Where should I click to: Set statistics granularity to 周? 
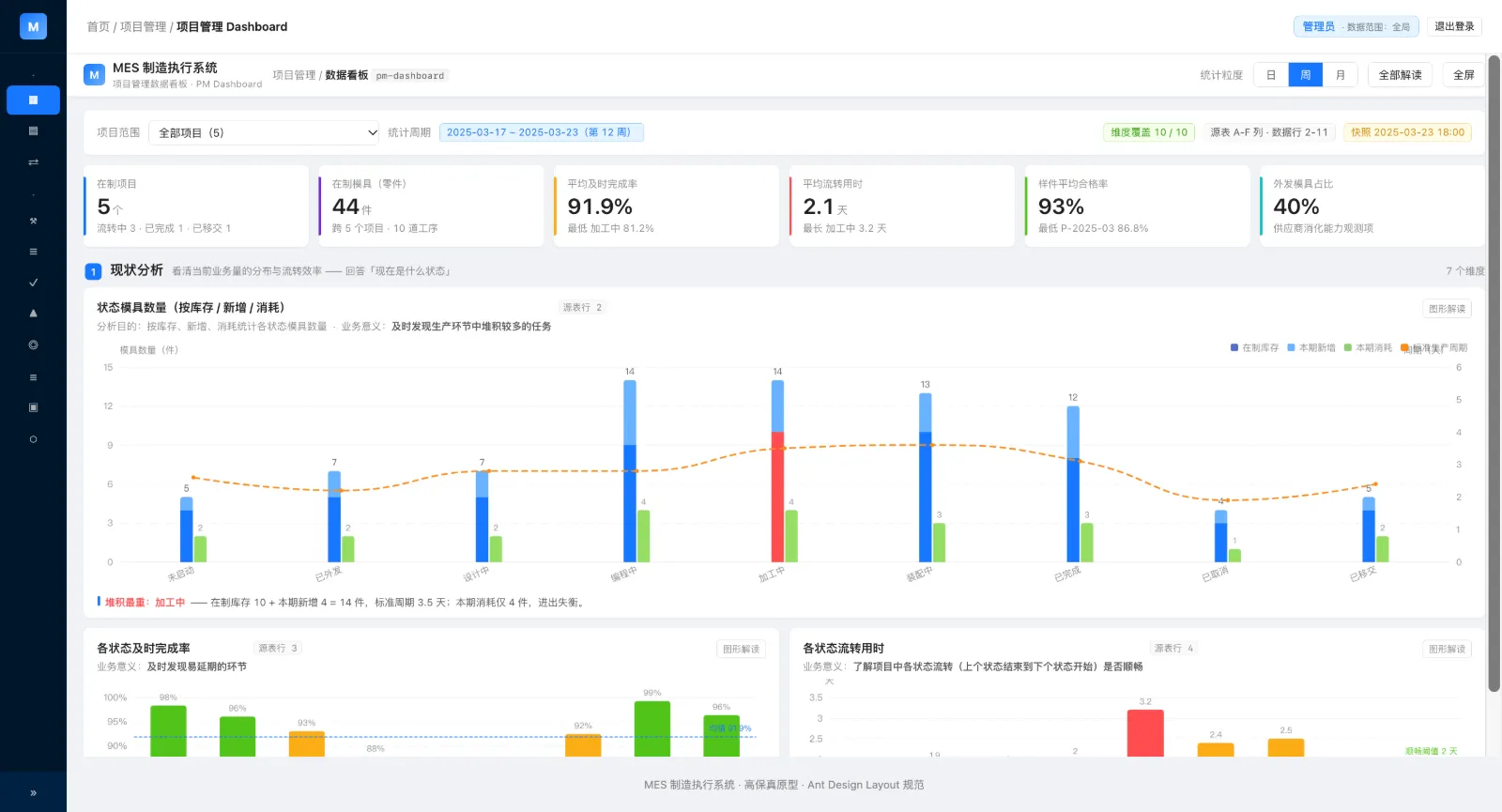[1305, 75]
